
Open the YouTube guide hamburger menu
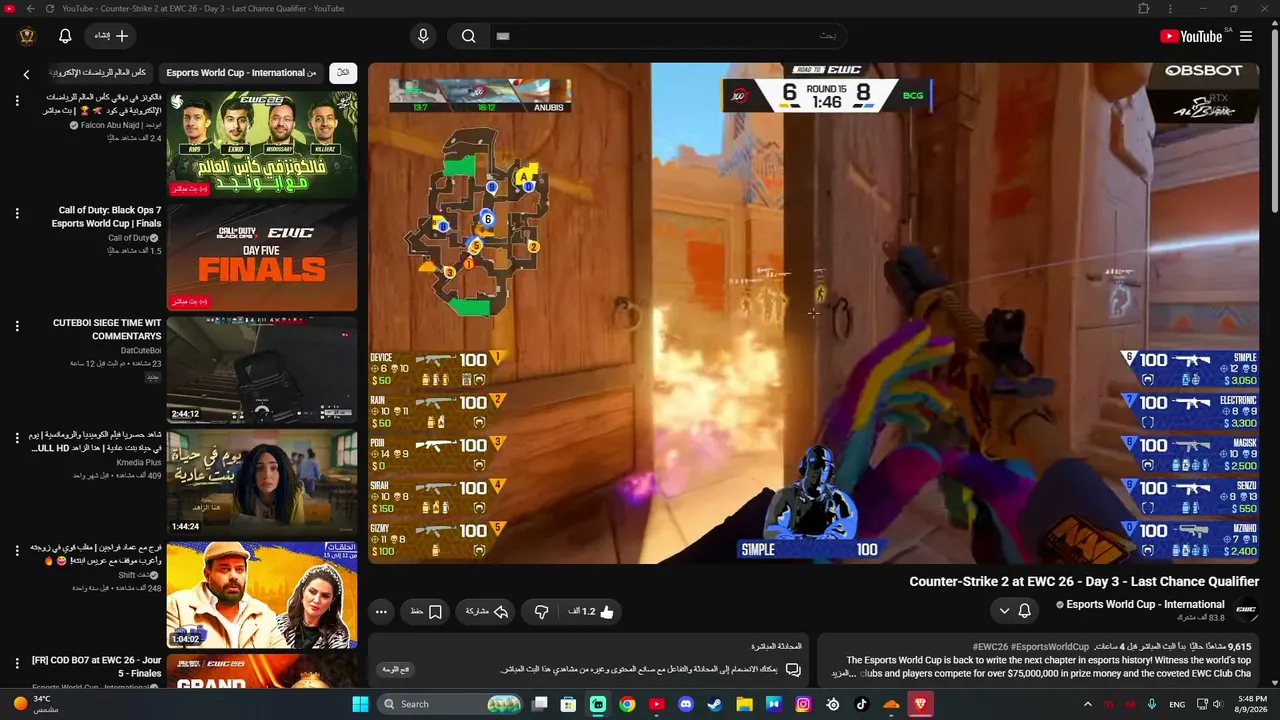click(1246, 36)
